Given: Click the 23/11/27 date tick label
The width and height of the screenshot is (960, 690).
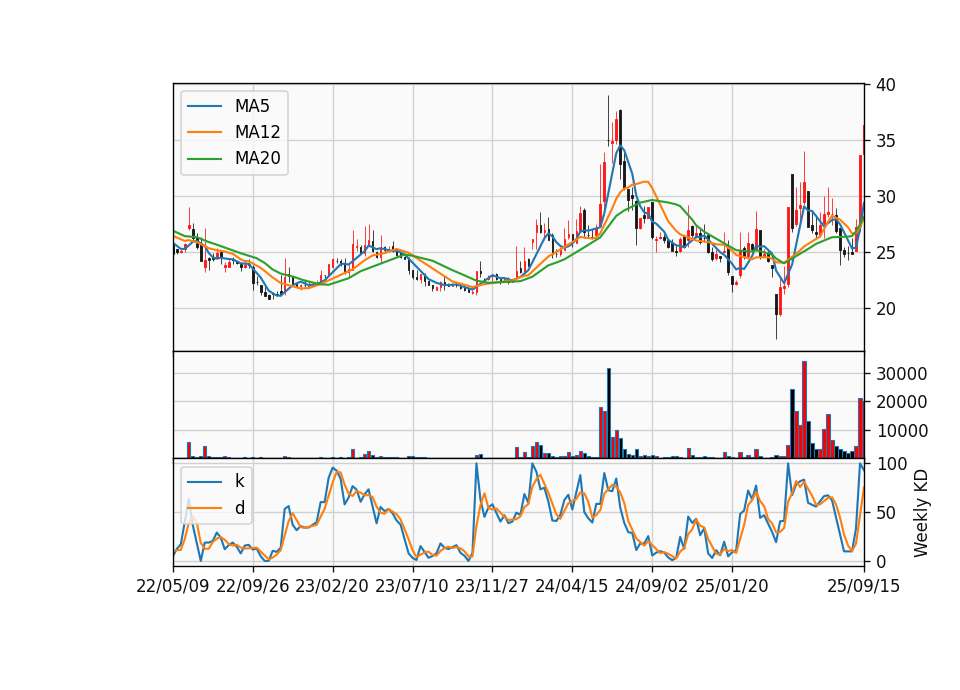Looking at the screenshot, I should tap(492, 586).
